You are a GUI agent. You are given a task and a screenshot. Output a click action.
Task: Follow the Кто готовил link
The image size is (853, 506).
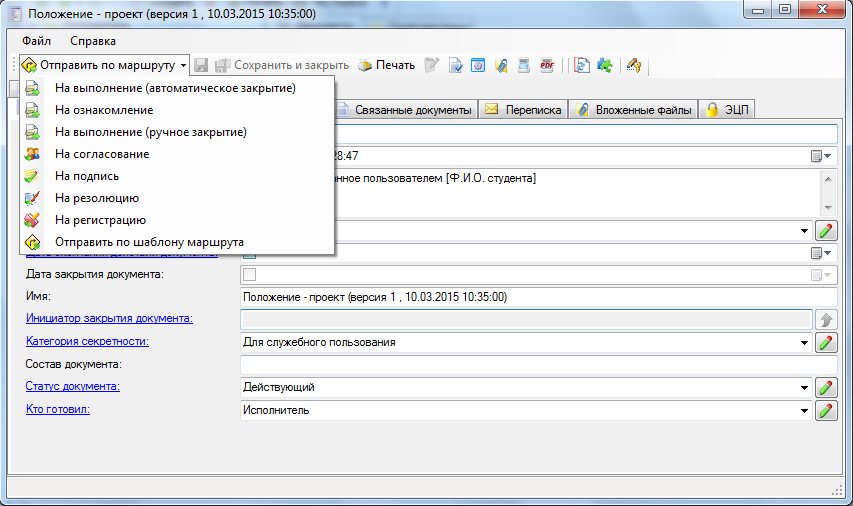click(x=58, y=409)
